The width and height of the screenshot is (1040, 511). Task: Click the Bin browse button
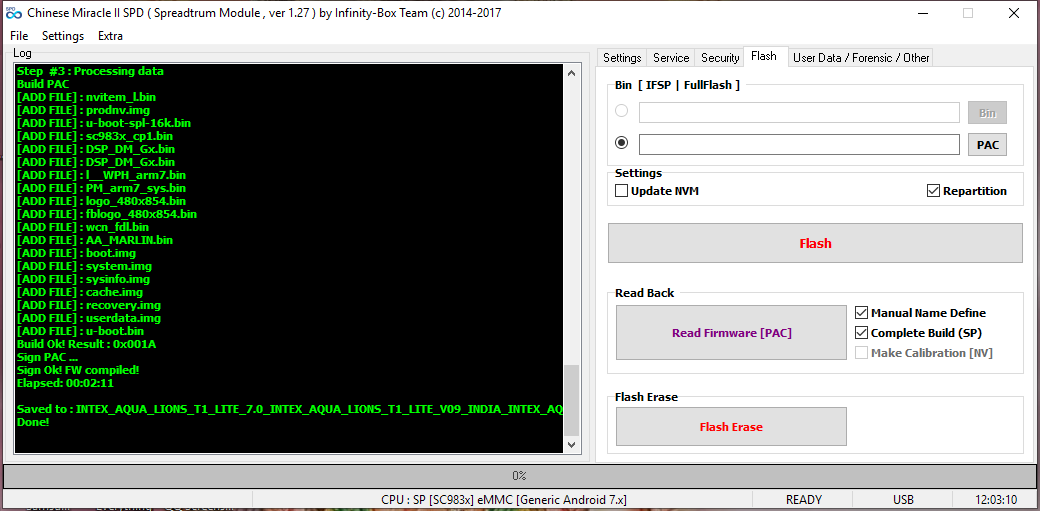tap(987, 113)
